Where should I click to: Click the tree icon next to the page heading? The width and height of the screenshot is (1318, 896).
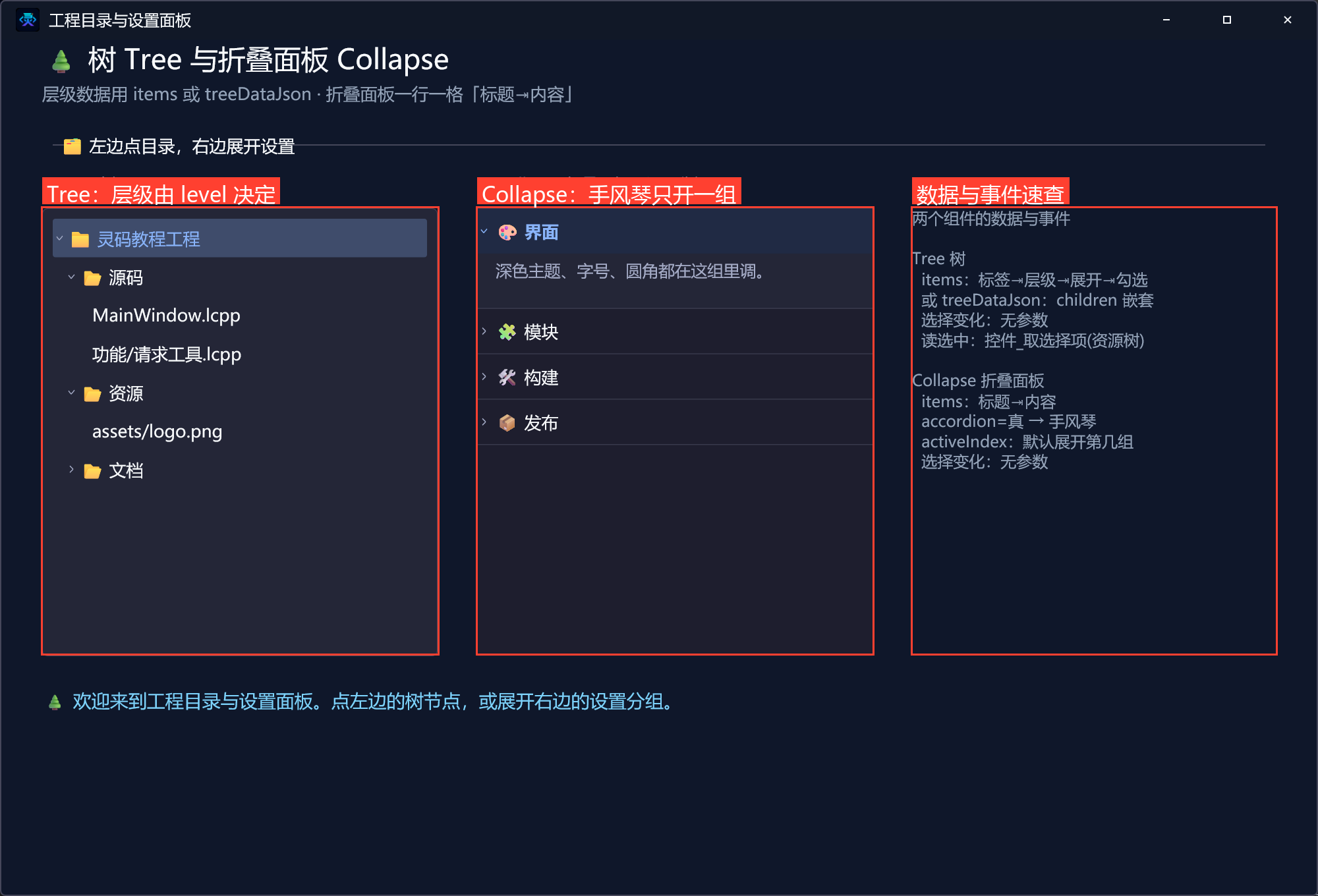(61, 61)
